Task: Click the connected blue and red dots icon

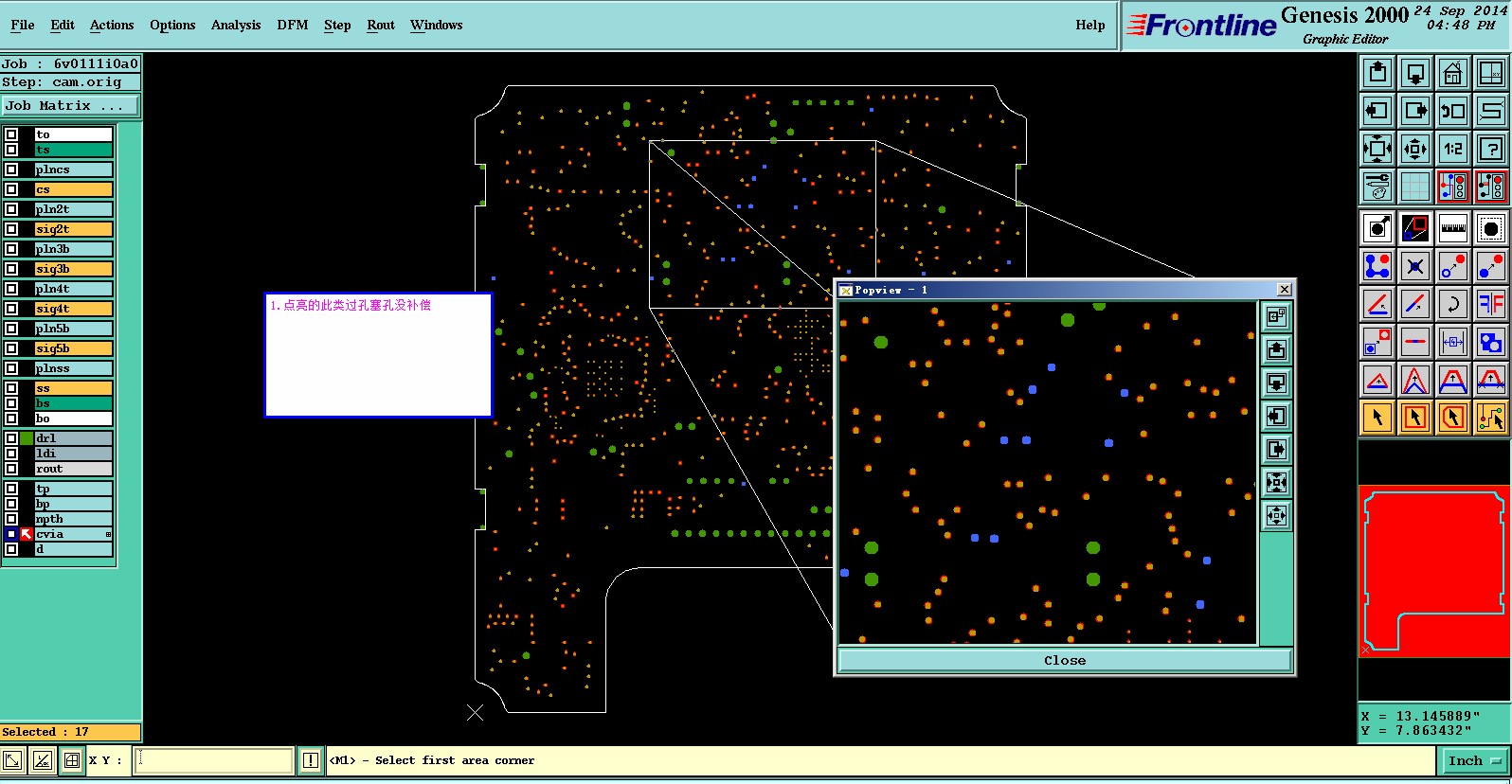Action: pos(1377,266)
